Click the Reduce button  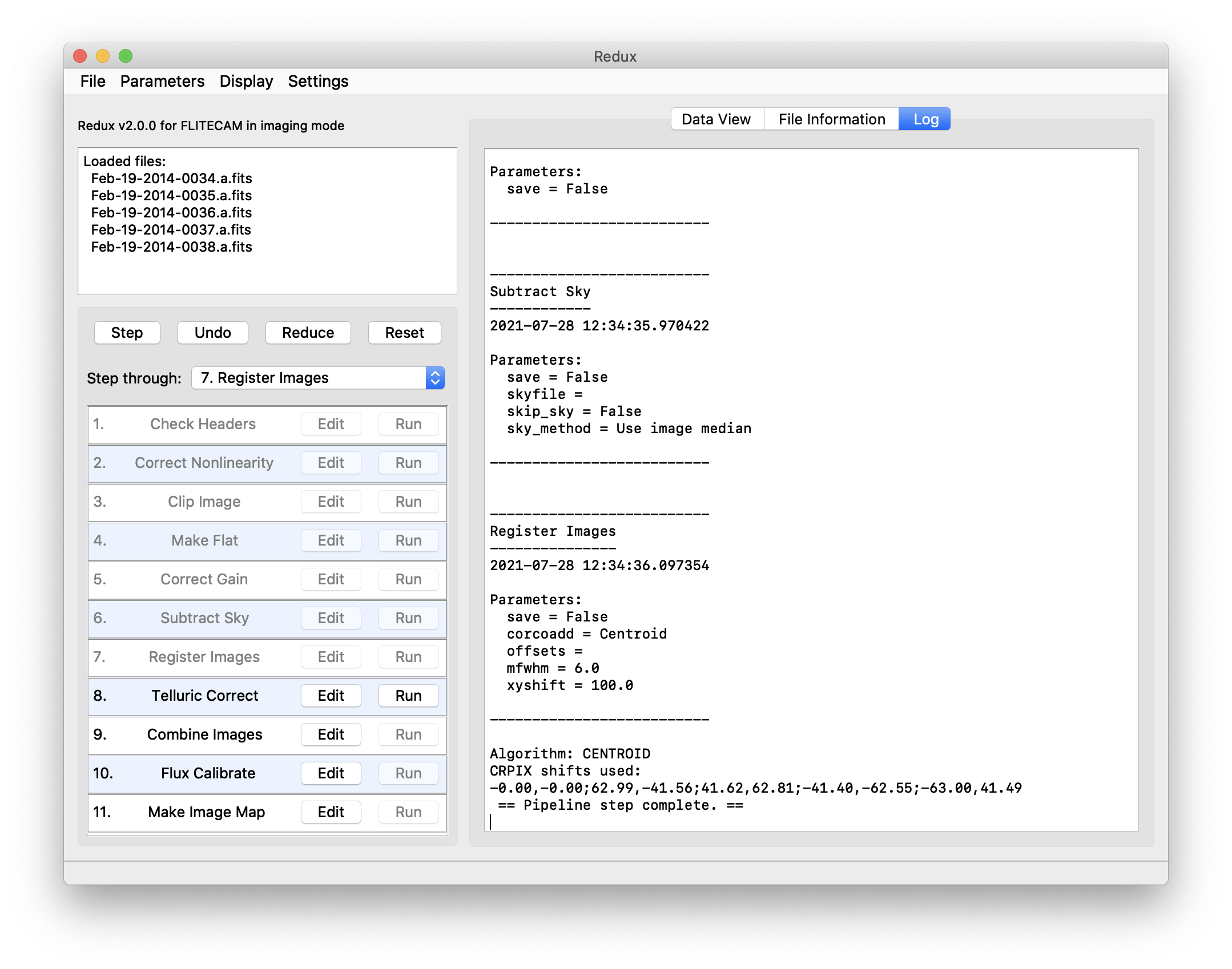307,332
